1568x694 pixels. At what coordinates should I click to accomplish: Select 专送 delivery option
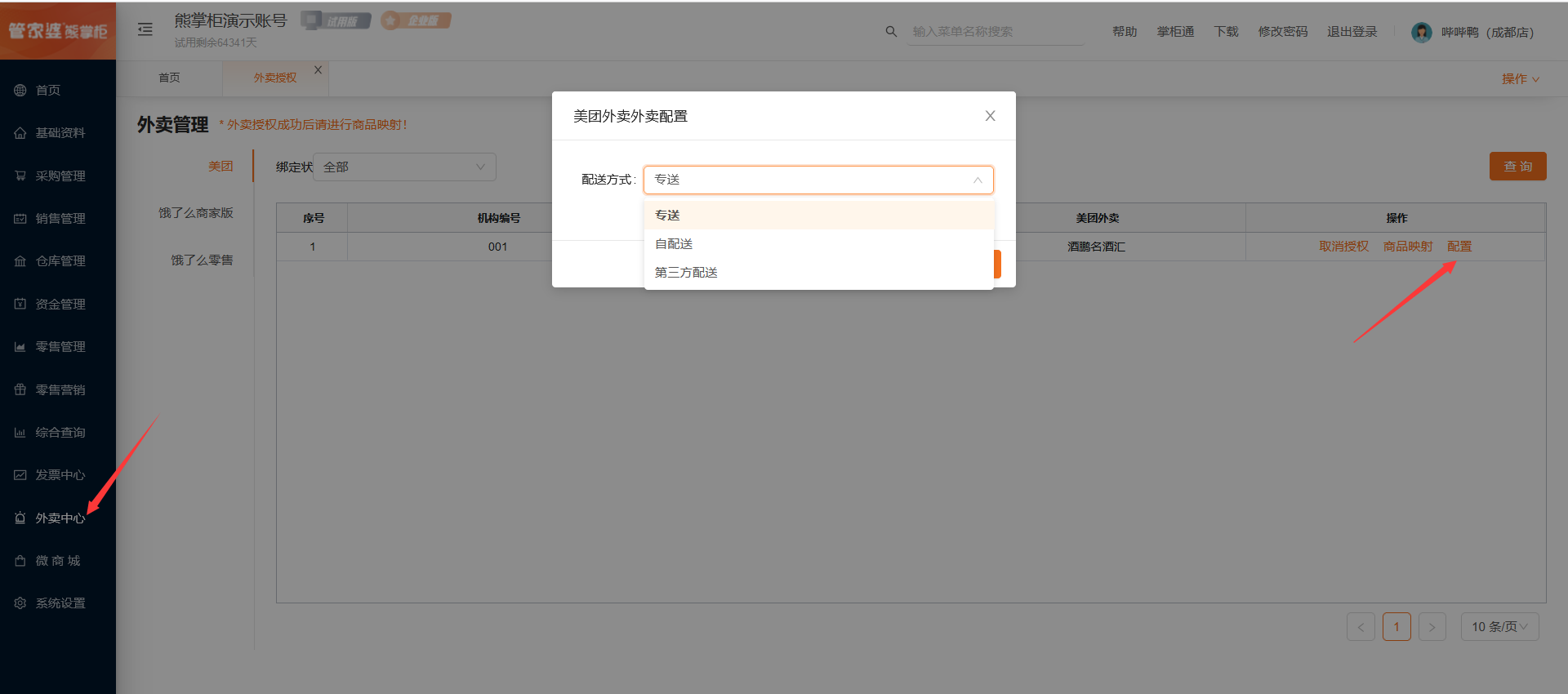[x=818, y=215]
